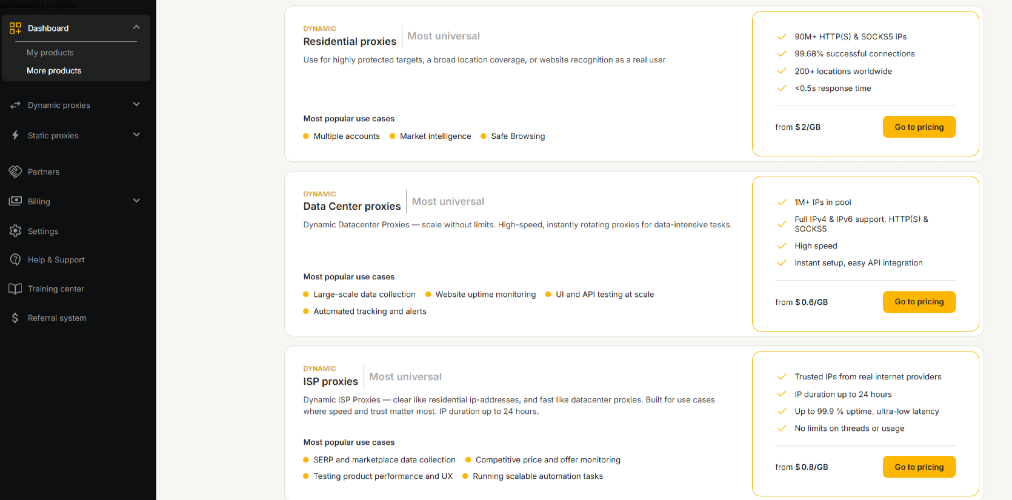Click the Referral system dollar icon
This screenshot has width=1012, height=500.
pyautogui.click(x=15, y=318)
